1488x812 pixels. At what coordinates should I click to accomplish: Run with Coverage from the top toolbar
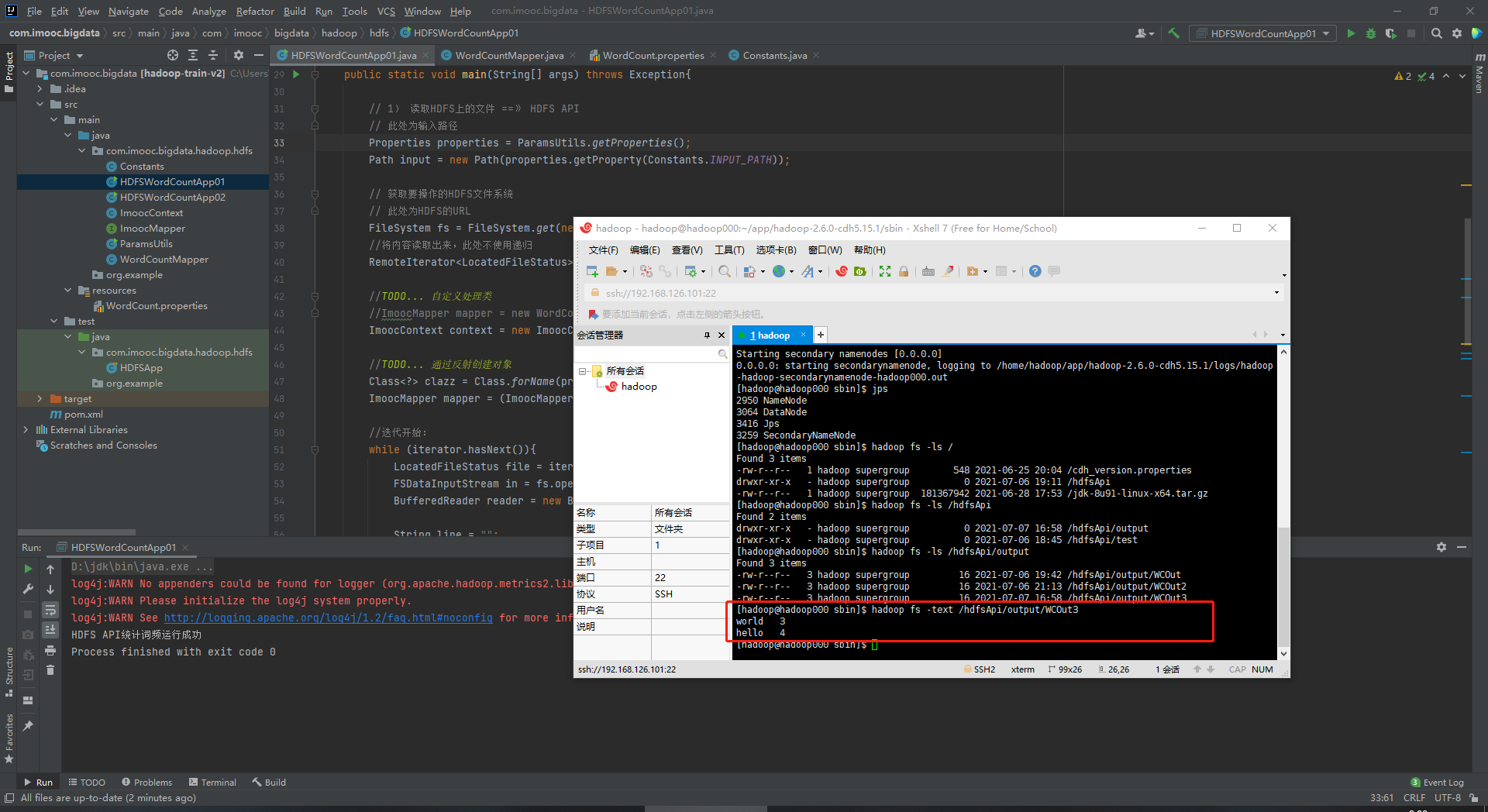pyautogui.click(x=1390, y=33)
